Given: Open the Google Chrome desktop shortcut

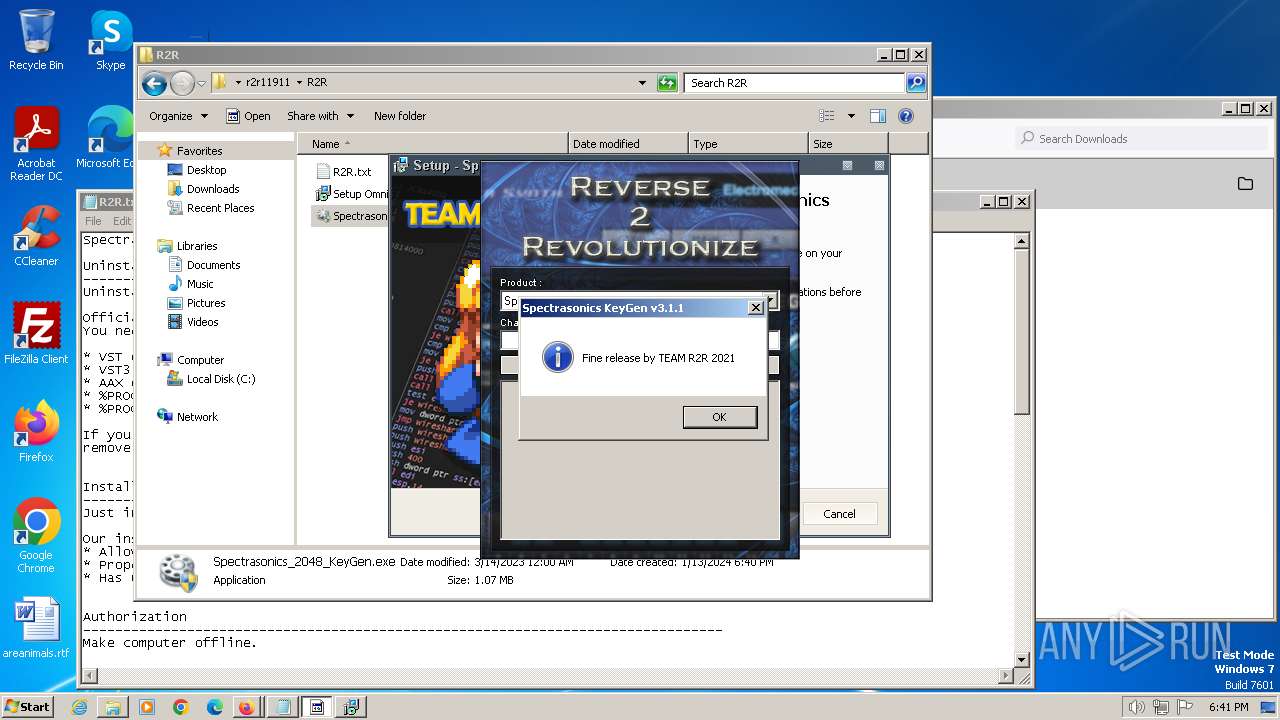Looking at the screenshot, I should [36, 536].
